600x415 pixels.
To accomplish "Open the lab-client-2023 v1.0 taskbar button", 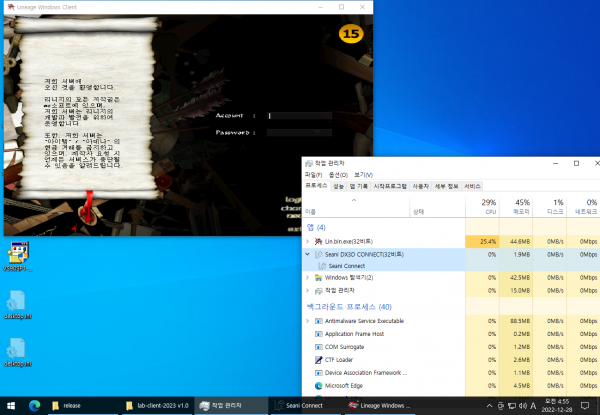I will point(158,405).
